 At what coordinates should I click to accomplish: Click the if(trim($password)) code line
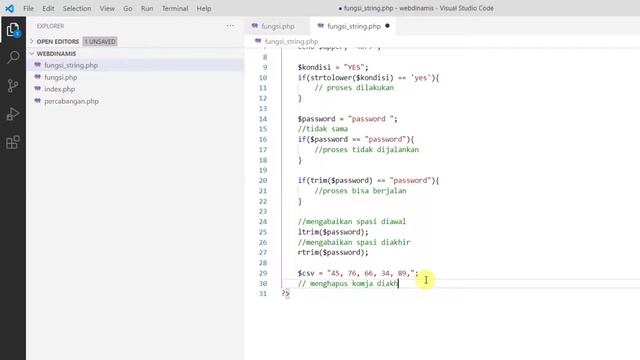click(369, 180)
